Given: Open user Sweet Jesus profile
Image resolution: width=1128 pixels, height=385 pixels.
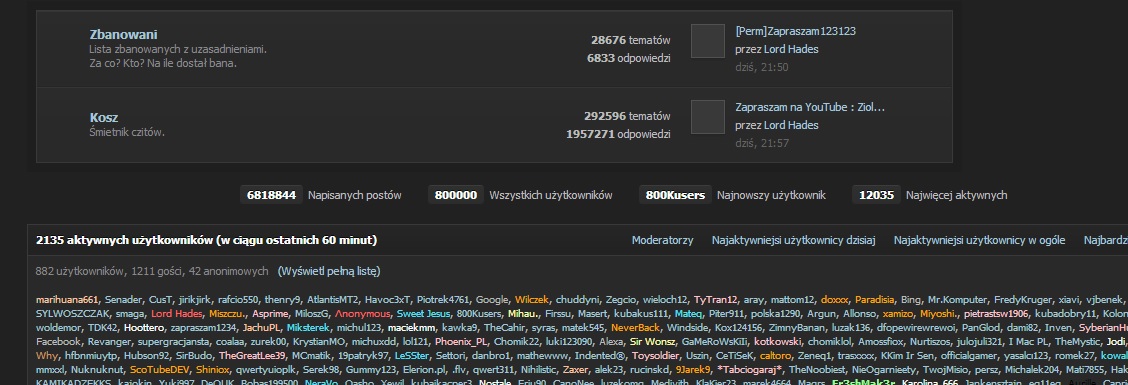Looking at the screenshot, I should [423, 314].
